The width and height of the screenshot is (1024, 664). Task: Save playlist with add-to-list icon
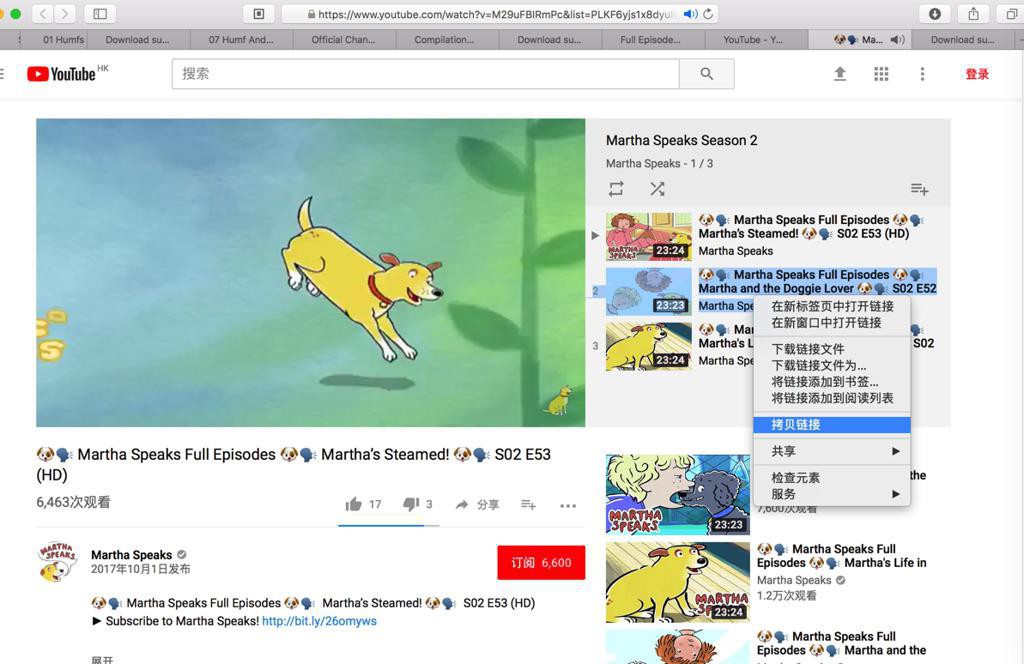(x=920, y=189)
